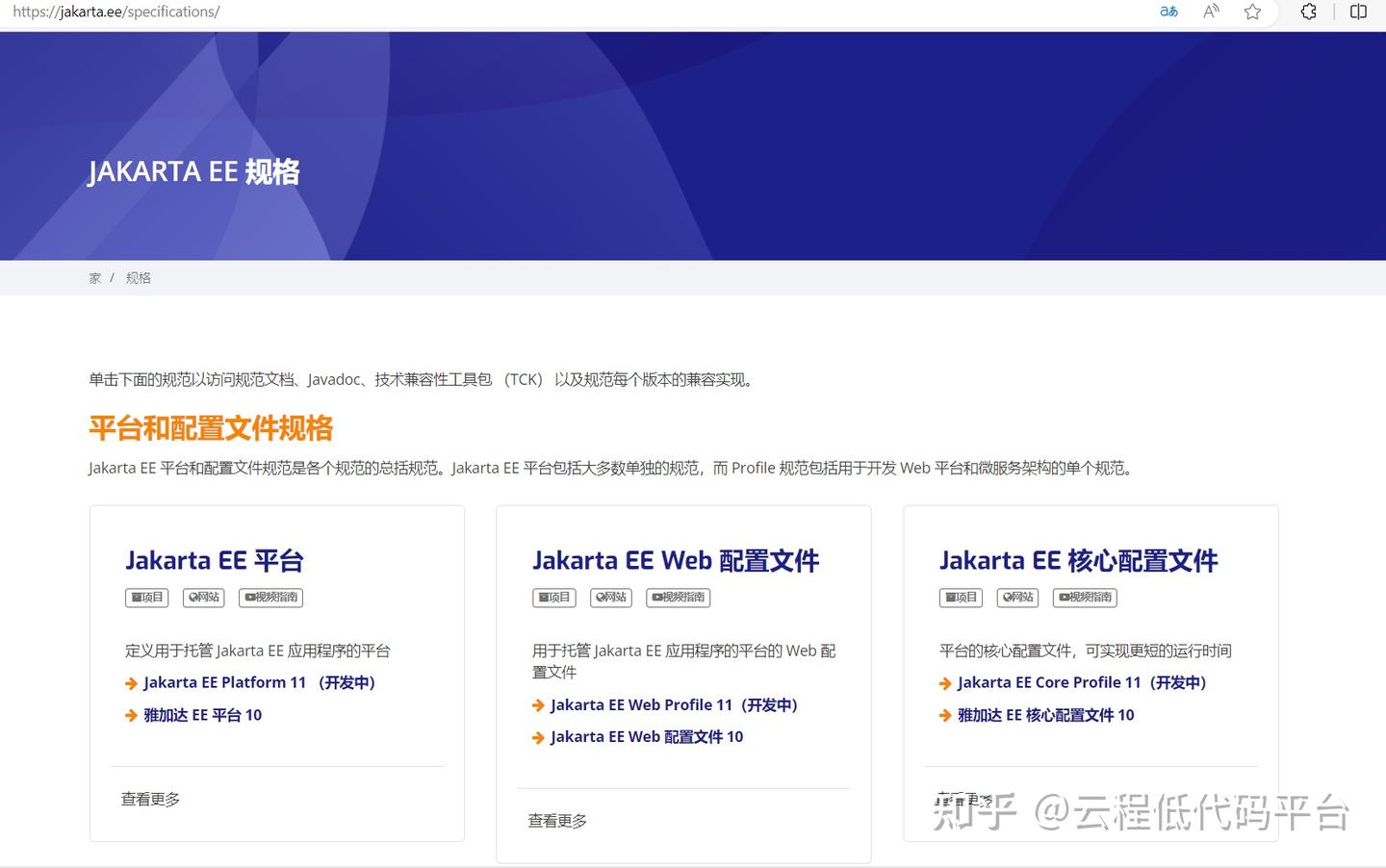Open the Jakarta EE Web Profile 11 (开发中) link
The width and height of the screenshot is (1386, 868).
pos(673,704)
